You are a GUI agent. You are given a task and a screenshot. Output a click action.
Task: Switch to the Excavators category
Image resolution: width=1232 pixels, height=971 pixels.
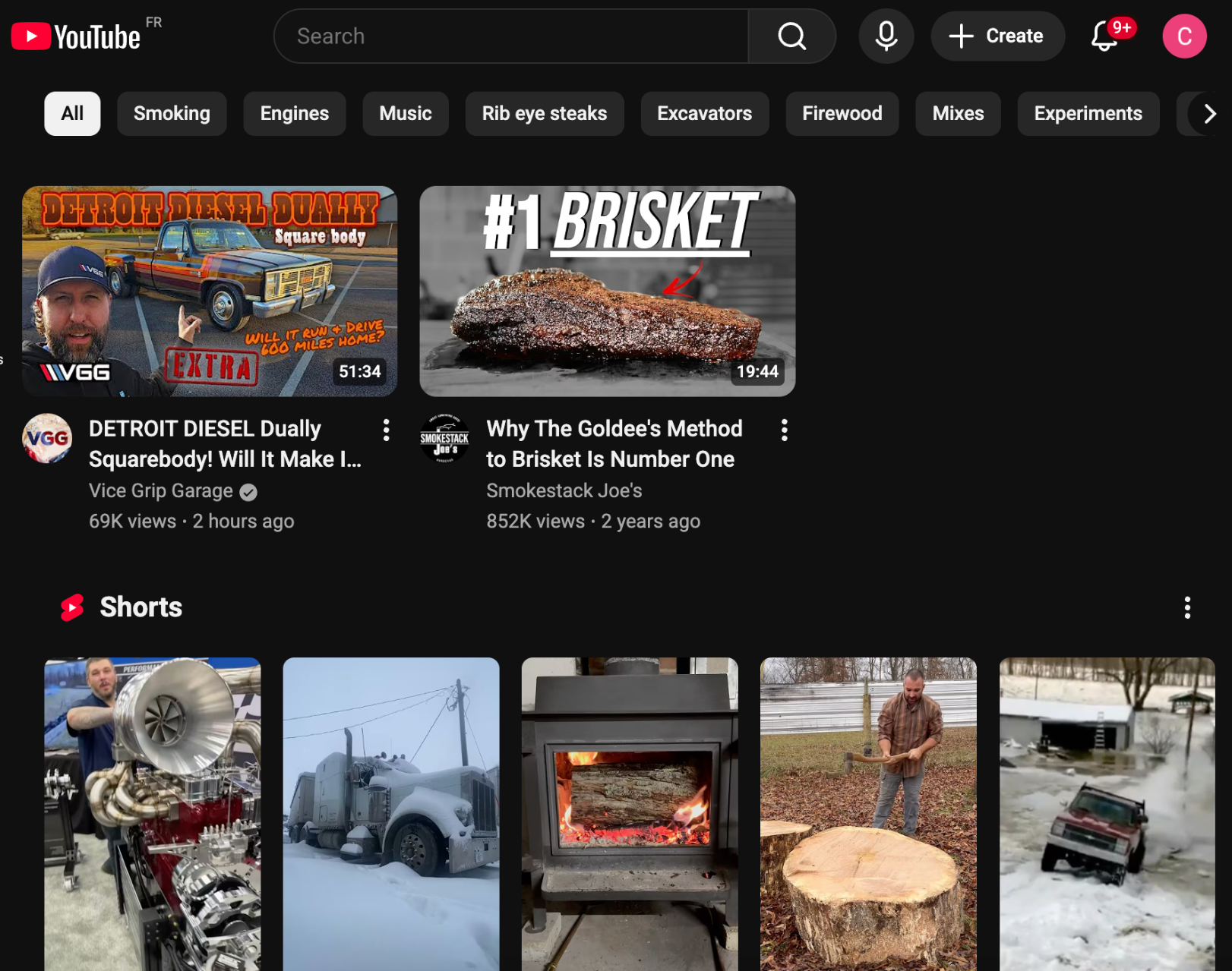coord(704,114)
